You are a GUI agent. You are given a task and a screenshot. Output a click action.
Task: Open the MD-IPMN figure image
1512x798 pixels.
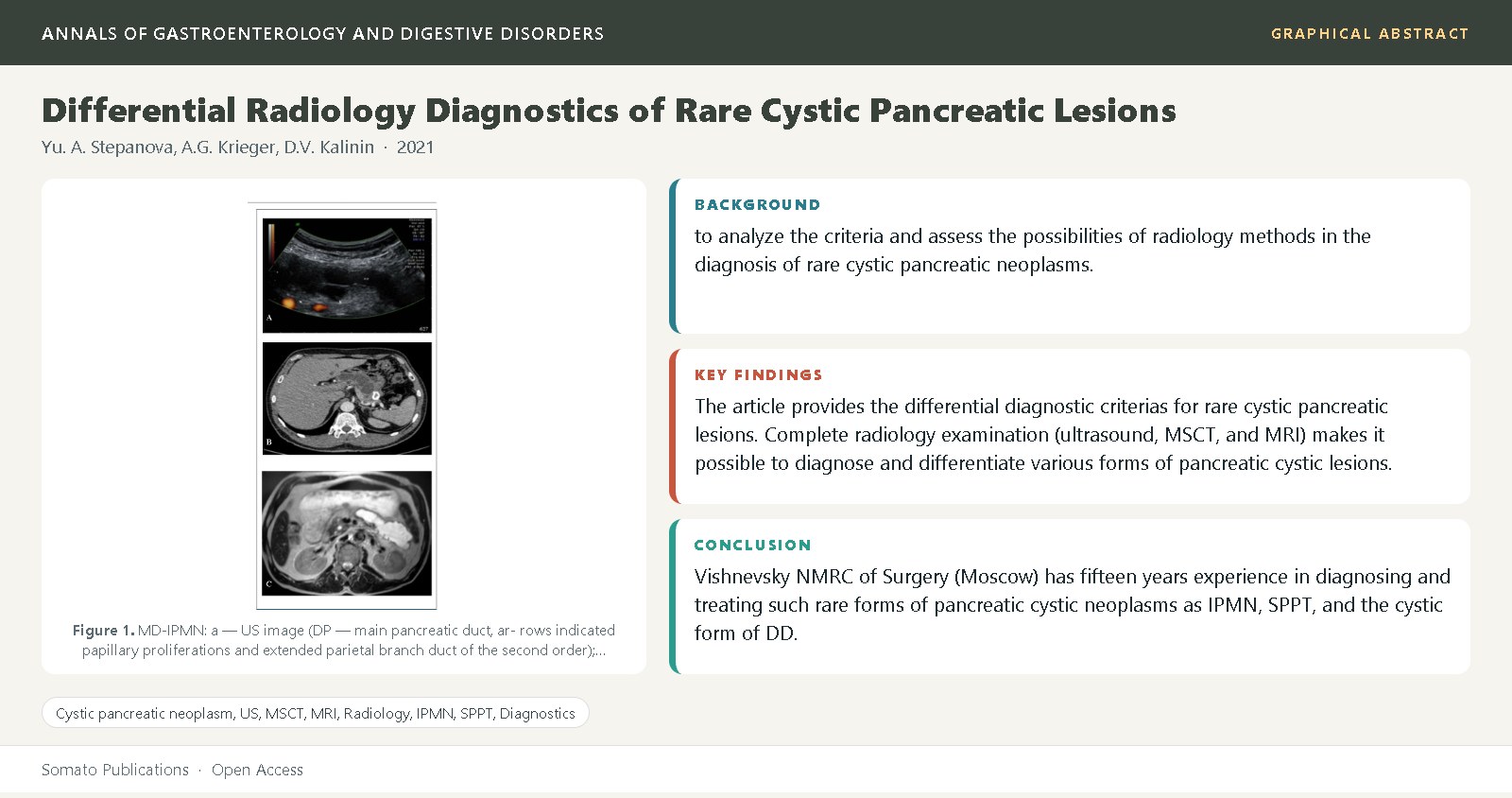click(x=344, y=406)
